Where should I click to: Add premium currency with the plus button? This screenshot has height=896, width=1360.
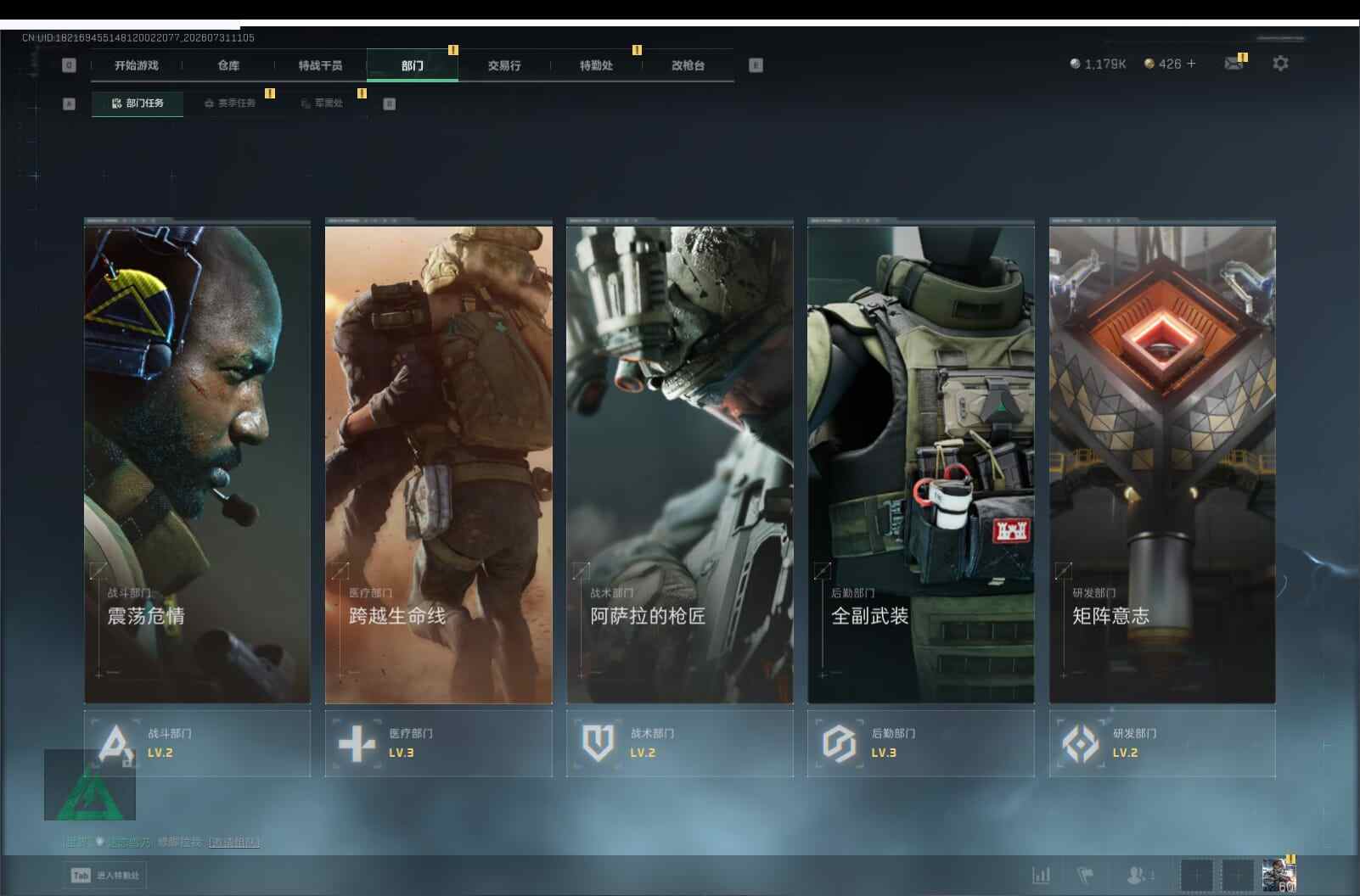[1191, 64]
